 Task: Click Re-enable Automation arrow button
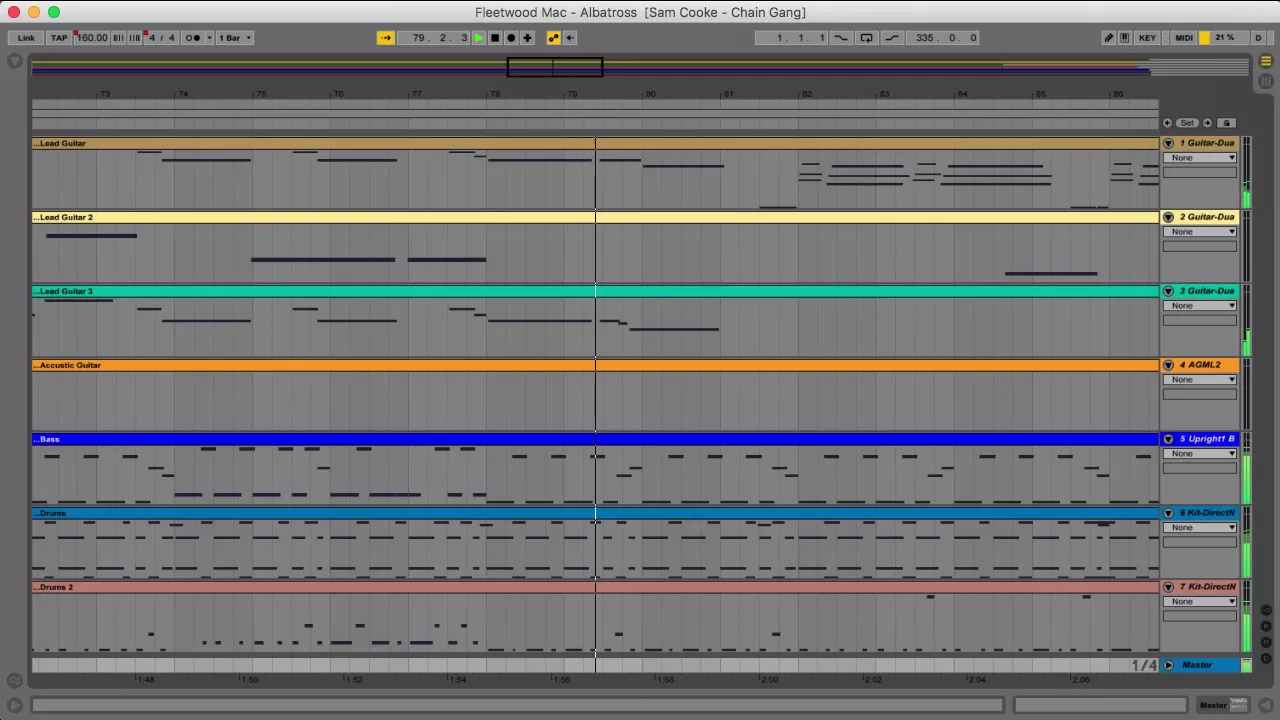[x=570, y=38]
